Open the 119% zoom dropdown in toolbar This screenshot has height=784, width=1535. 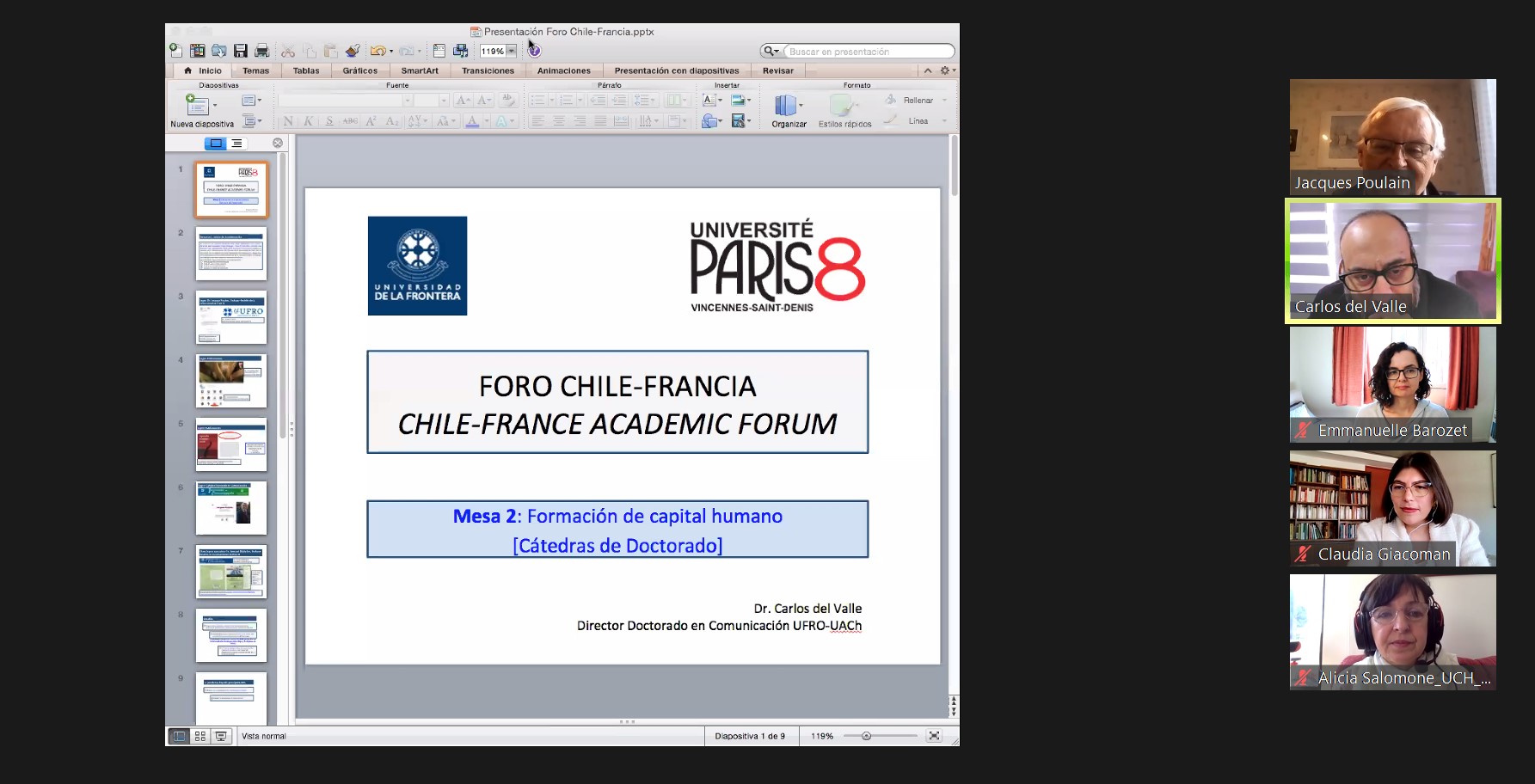512,52
